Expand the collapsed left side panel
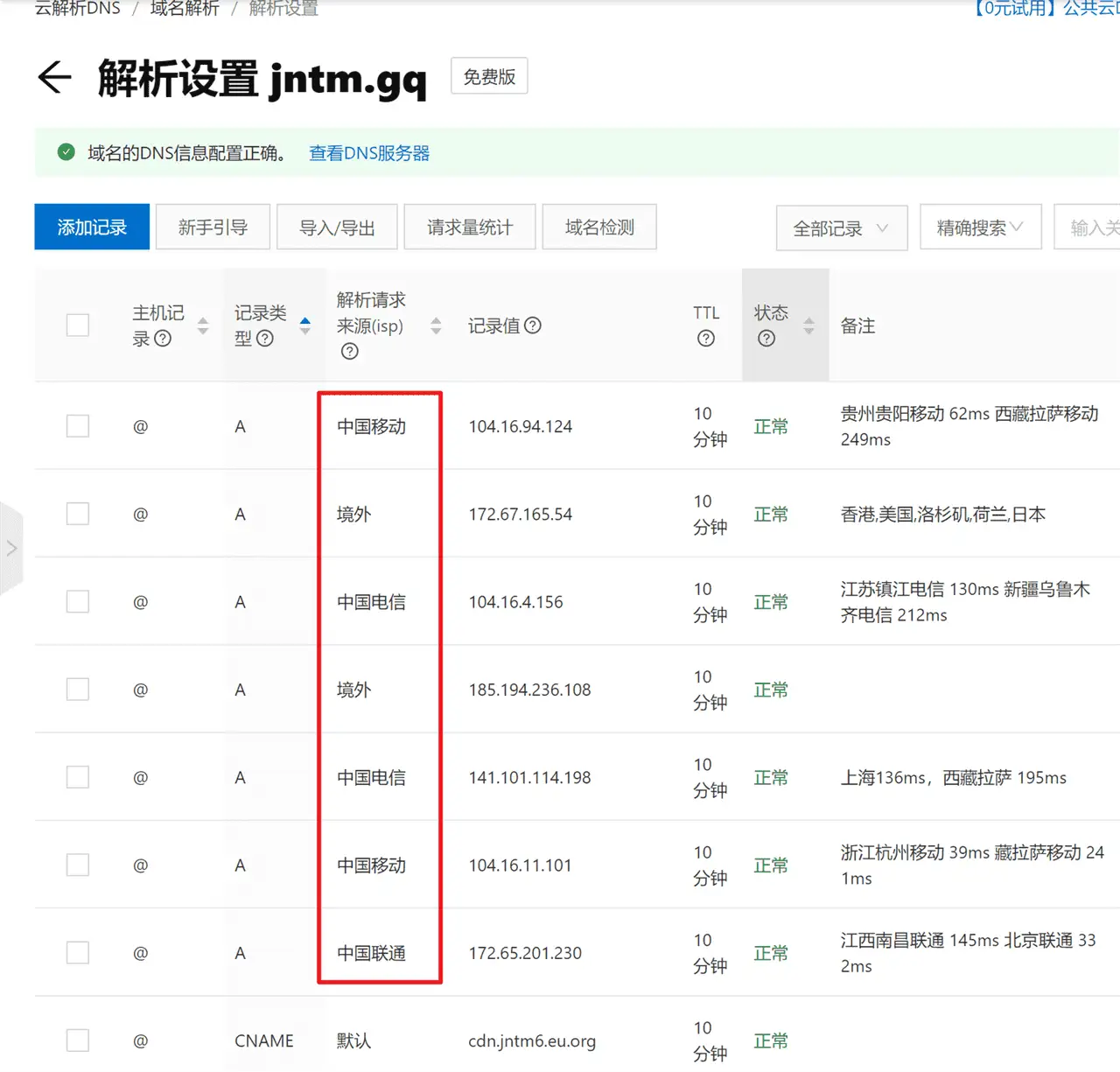 click(11, 549)
